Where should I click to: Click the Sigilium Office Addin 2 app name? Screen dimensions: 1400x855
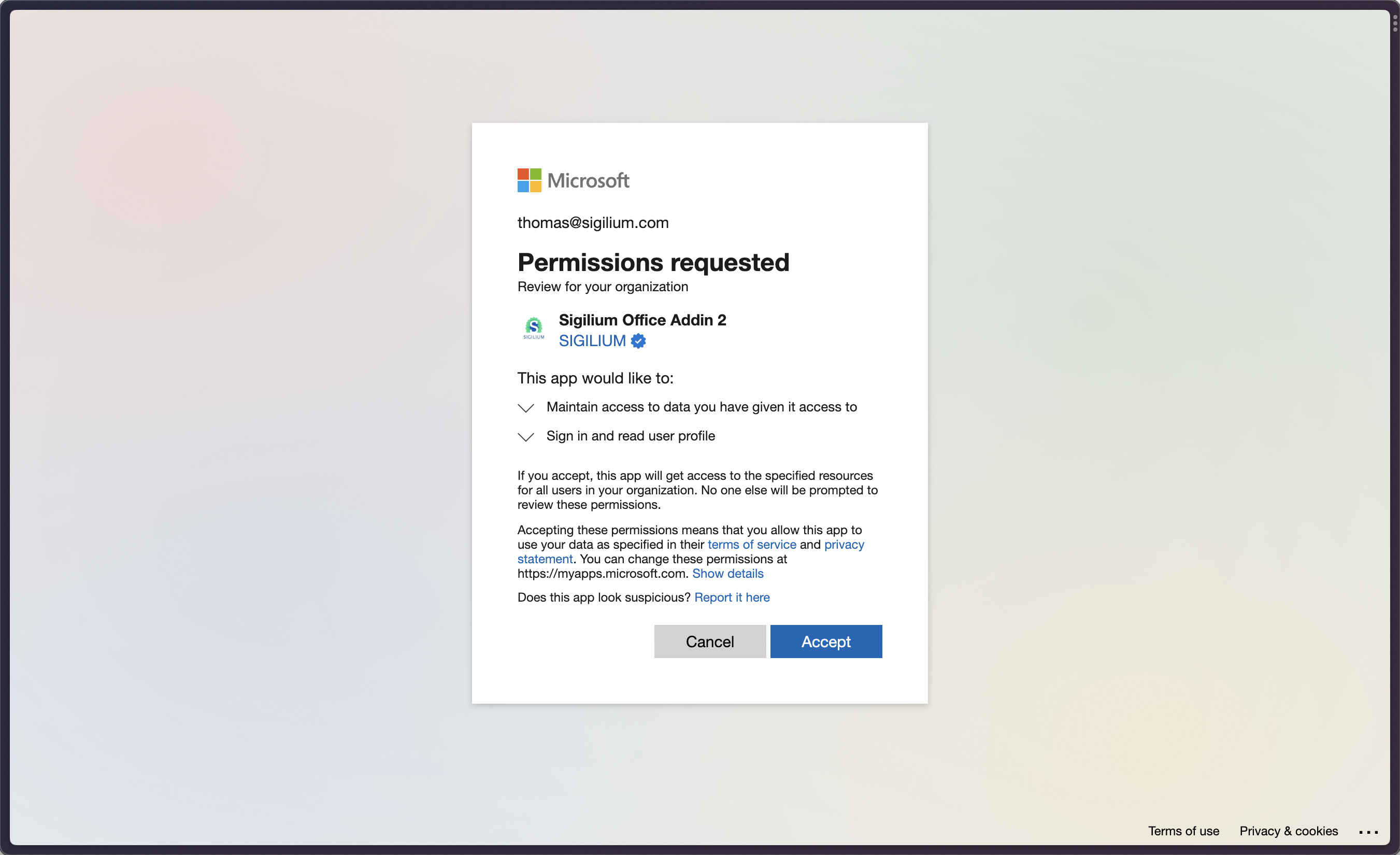[642, 320]
